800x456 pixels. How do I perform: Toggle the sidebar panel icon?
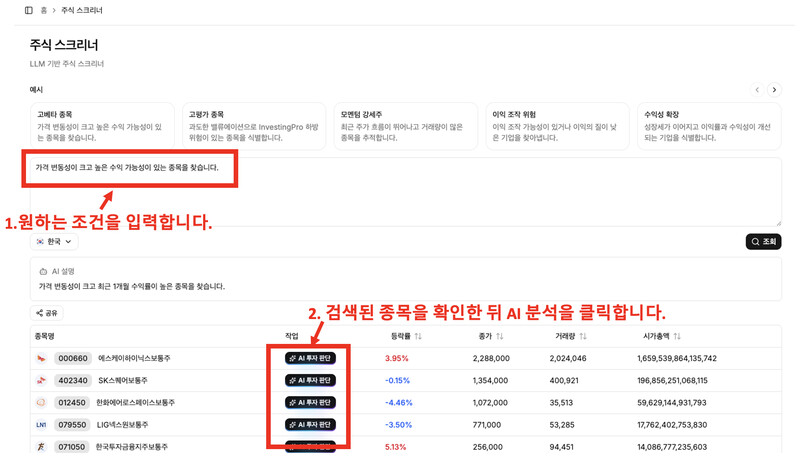tap(29, 10)
